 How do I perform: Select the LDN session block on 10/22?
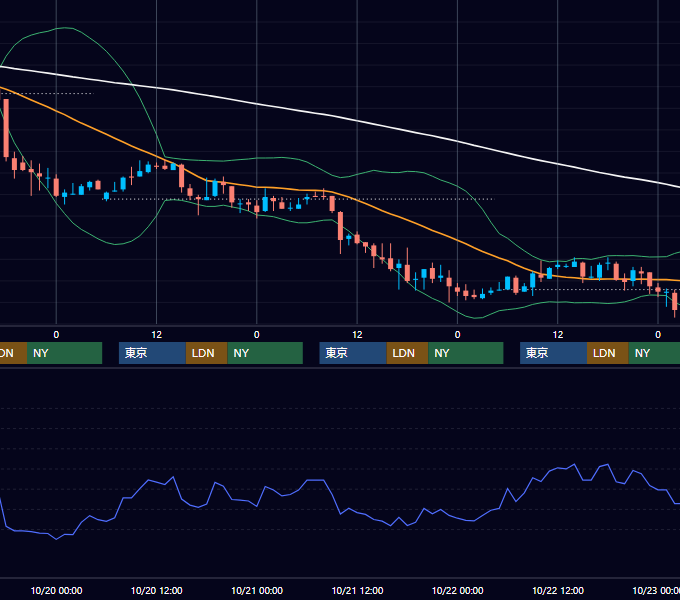608,353
